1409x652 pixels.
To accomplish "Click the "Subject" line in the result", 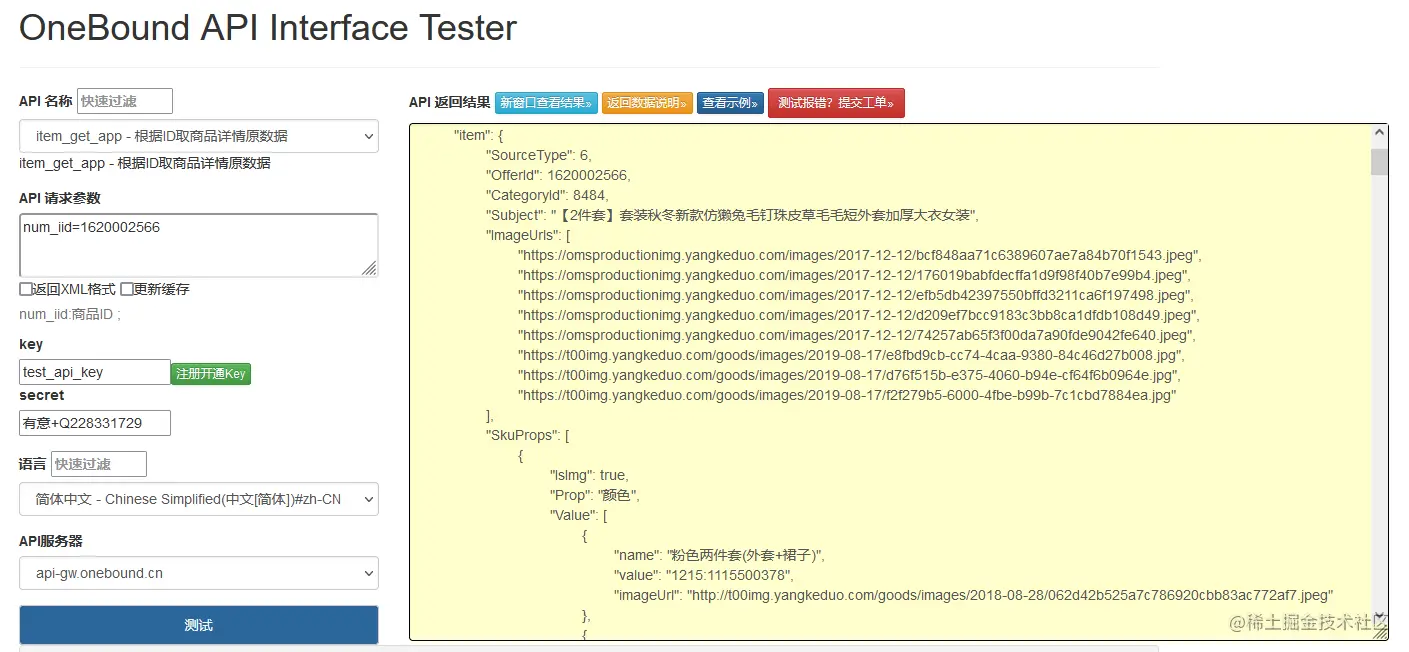I will tap(732, 215).
